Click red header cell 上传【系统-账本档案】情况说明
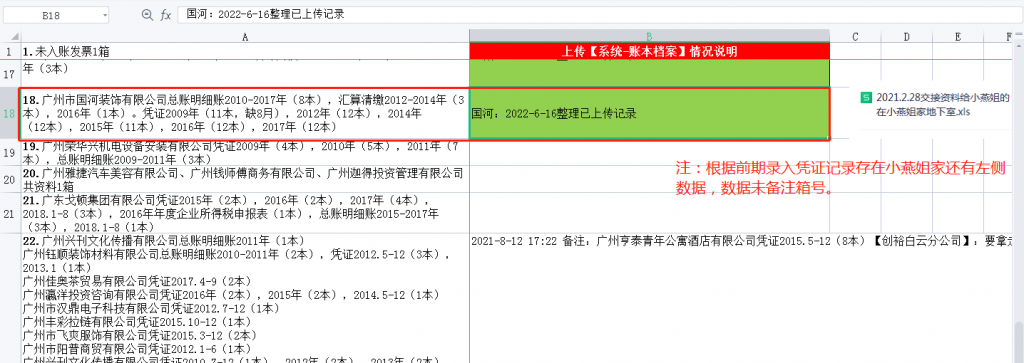The image size is (1024, 363). pos(650,52)
